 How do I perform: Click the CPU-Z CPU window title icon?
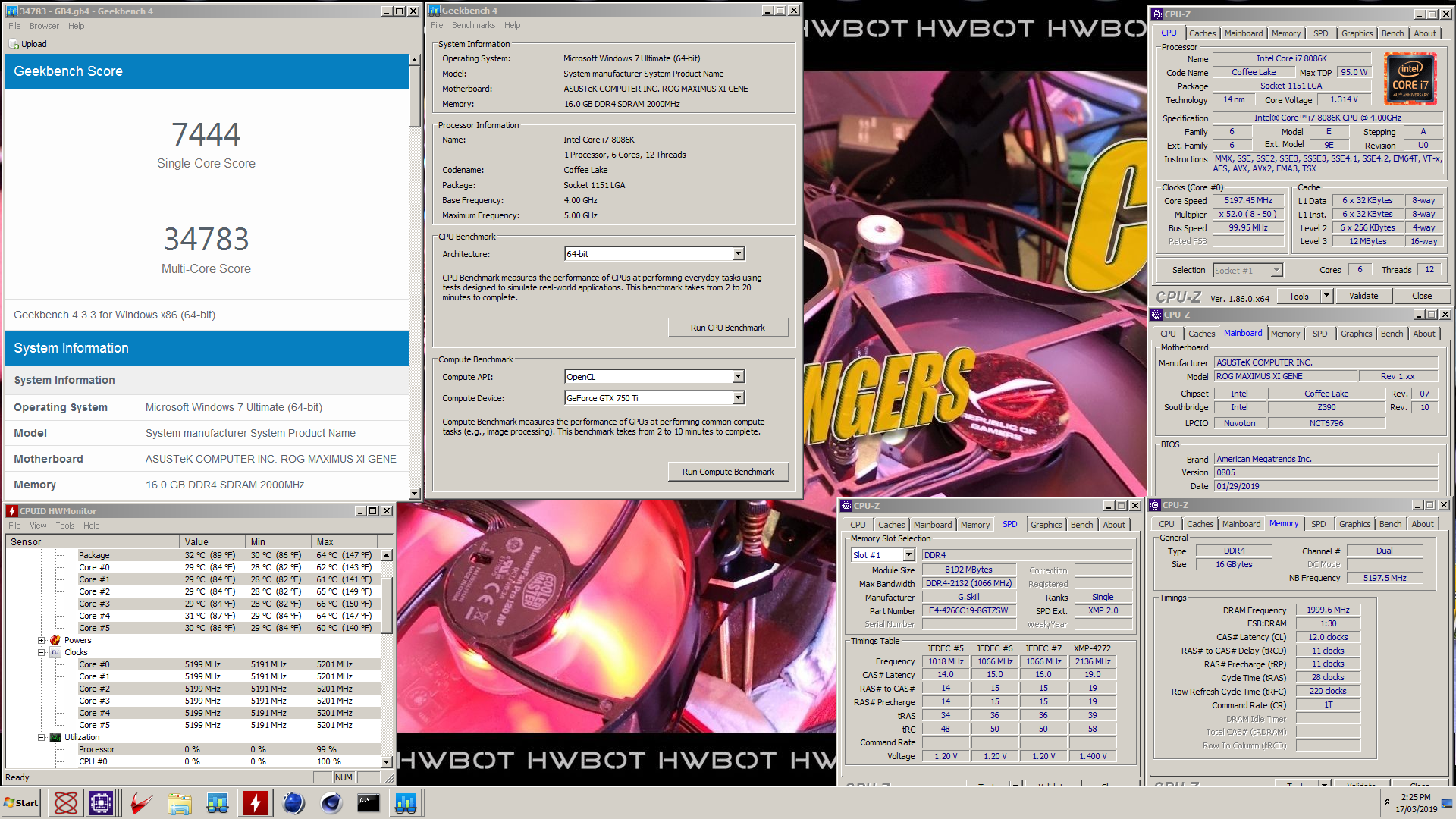pyautogui.click(x=1156, y=14)
